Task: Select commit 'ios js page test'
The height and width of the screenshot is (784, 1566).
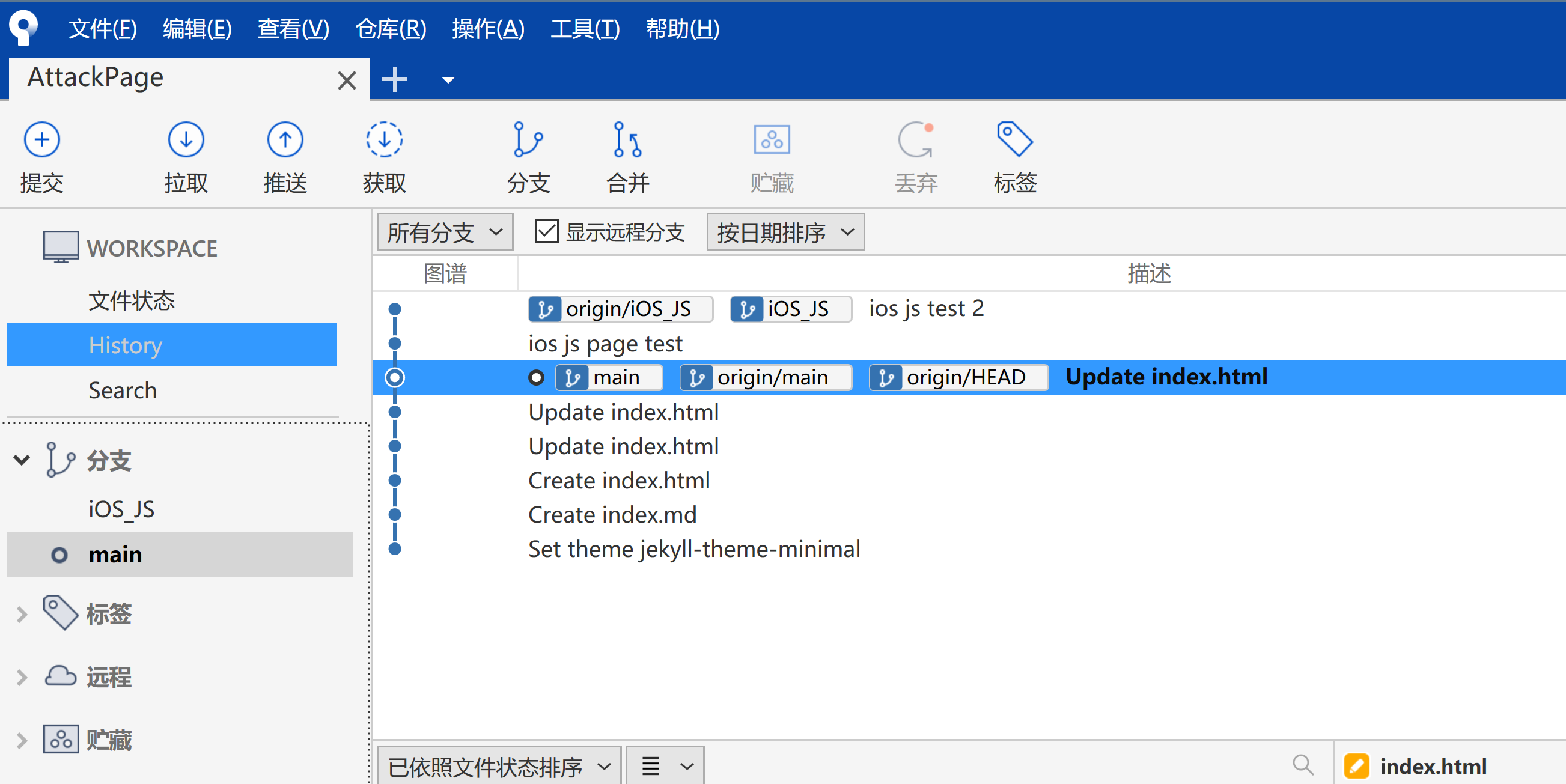Action: [605, 344]
